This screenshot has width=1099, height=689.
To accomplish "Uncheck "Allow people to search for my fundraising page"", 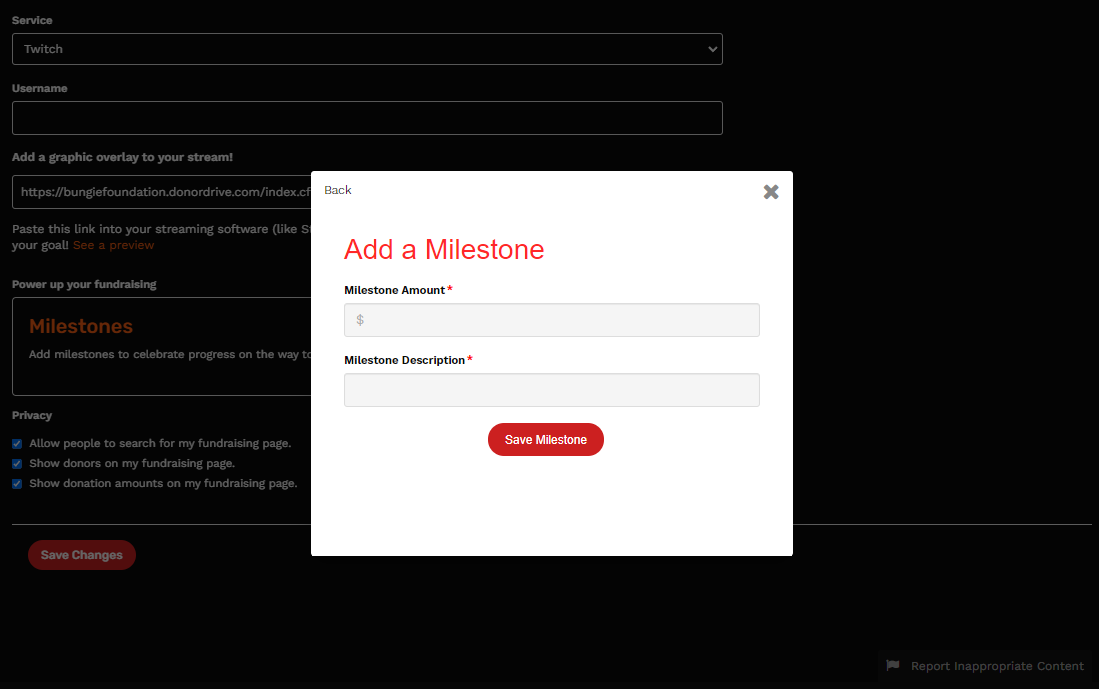I will point(16,444).
